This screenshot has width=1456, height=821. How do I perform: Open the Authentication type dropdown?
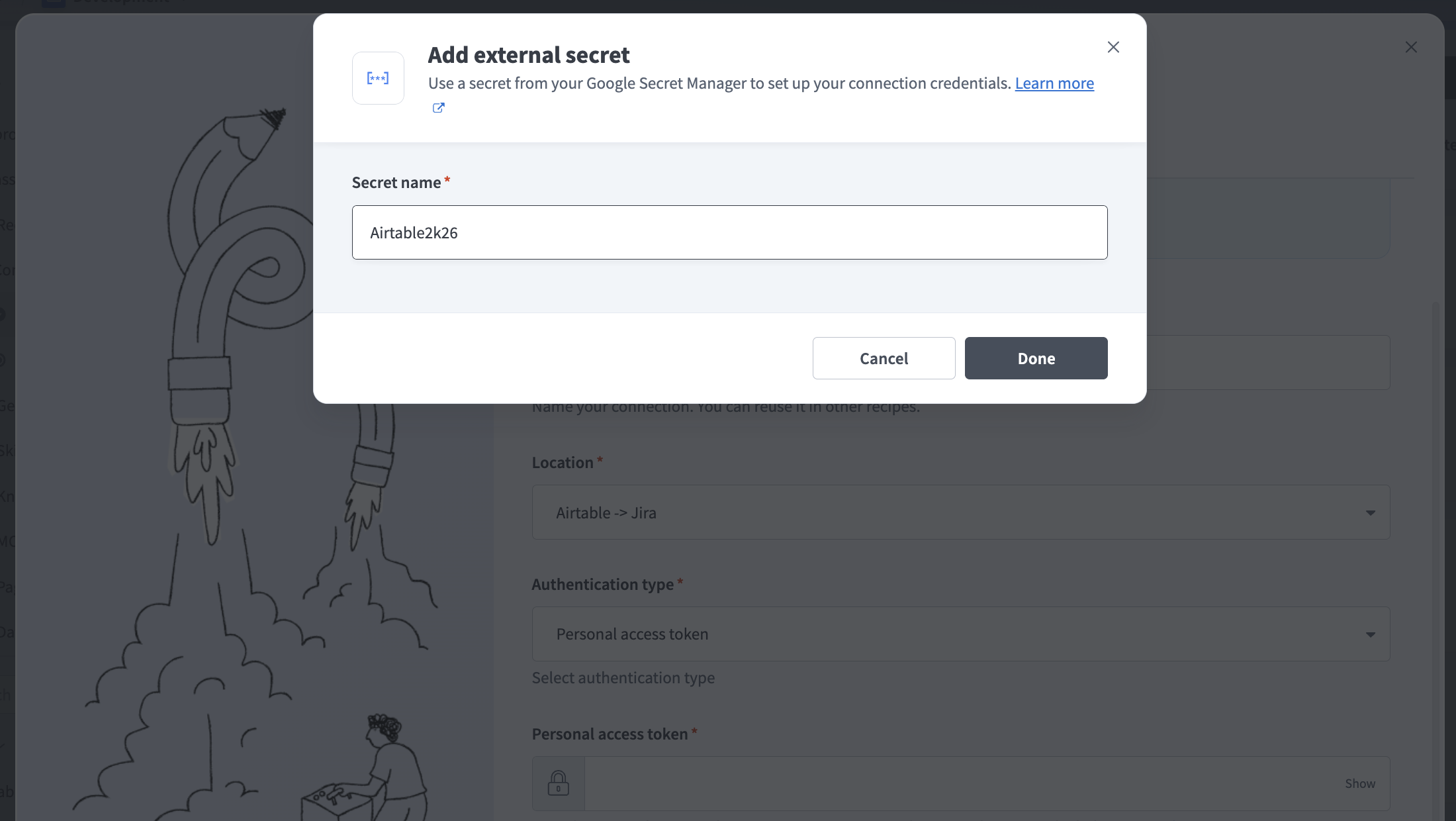tap(960, 634)
